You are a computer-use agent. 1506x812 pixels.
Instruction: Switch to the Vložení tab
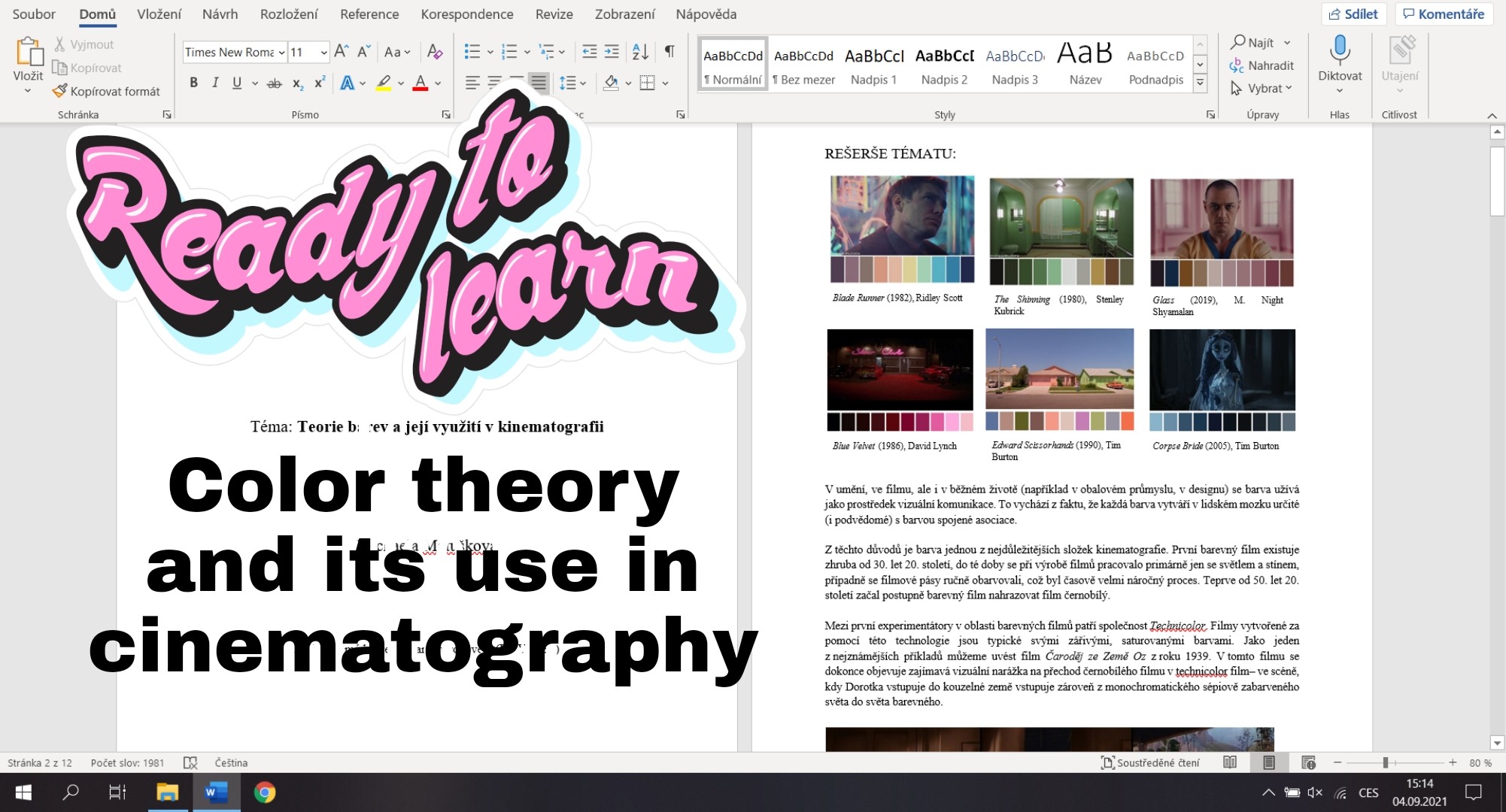click(159, 14)
